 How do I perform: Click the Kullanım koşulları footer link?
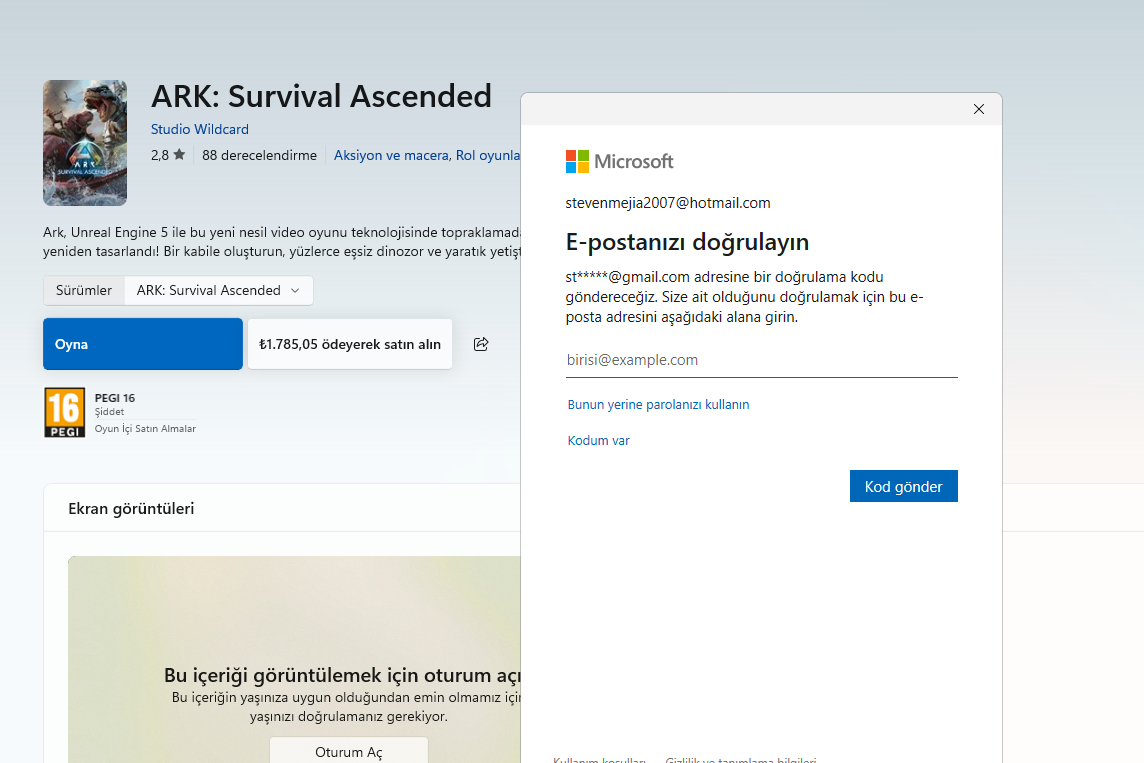[x=599, y=760]
